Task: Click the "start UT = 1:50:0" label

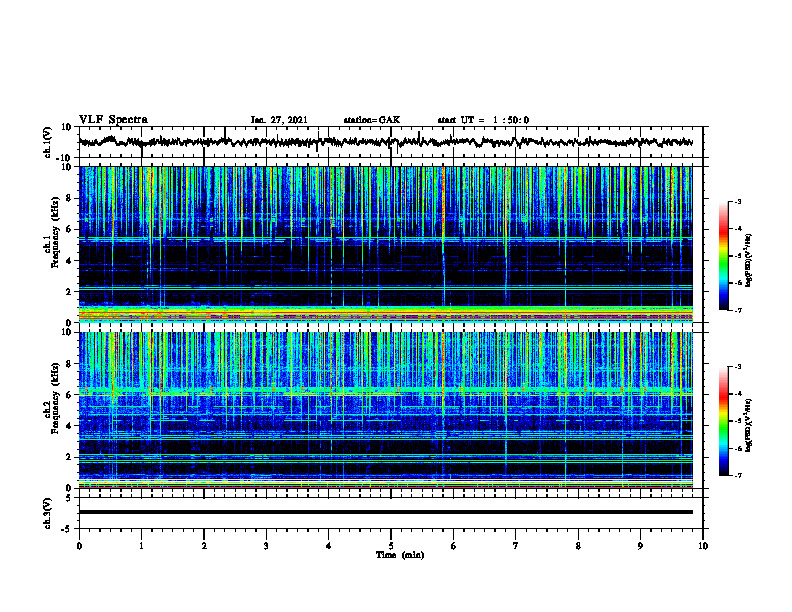Action: [483, 120]
